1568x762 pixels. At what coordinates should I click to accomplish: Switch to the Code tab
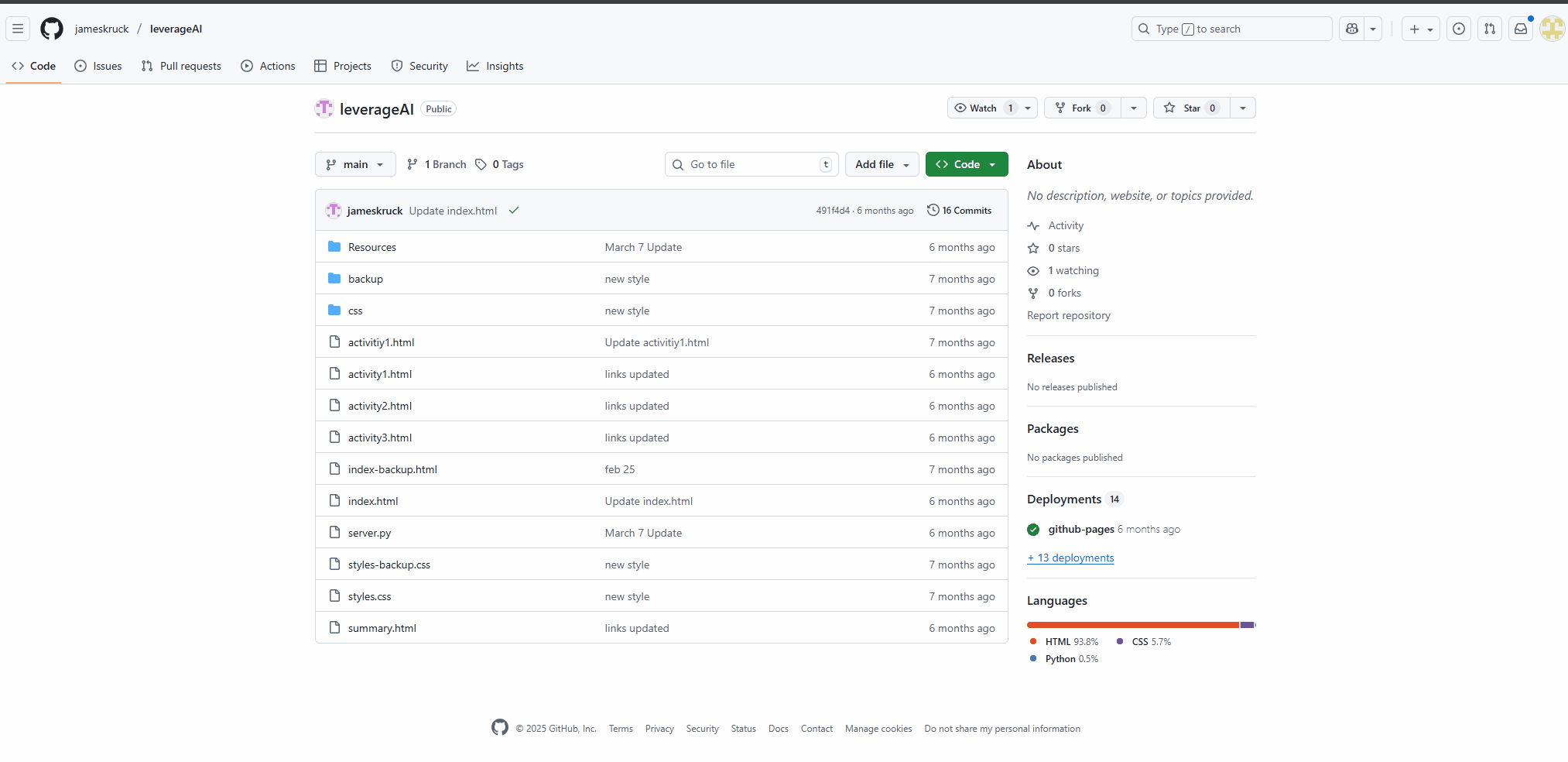pyautogui.click(x=34, y=66)
